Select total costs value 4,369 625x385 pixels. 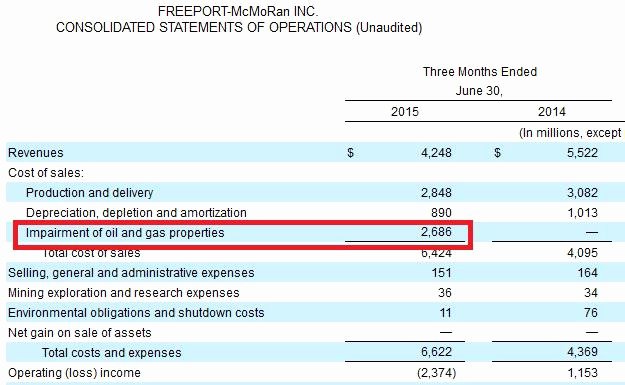[x=582, y=352]
